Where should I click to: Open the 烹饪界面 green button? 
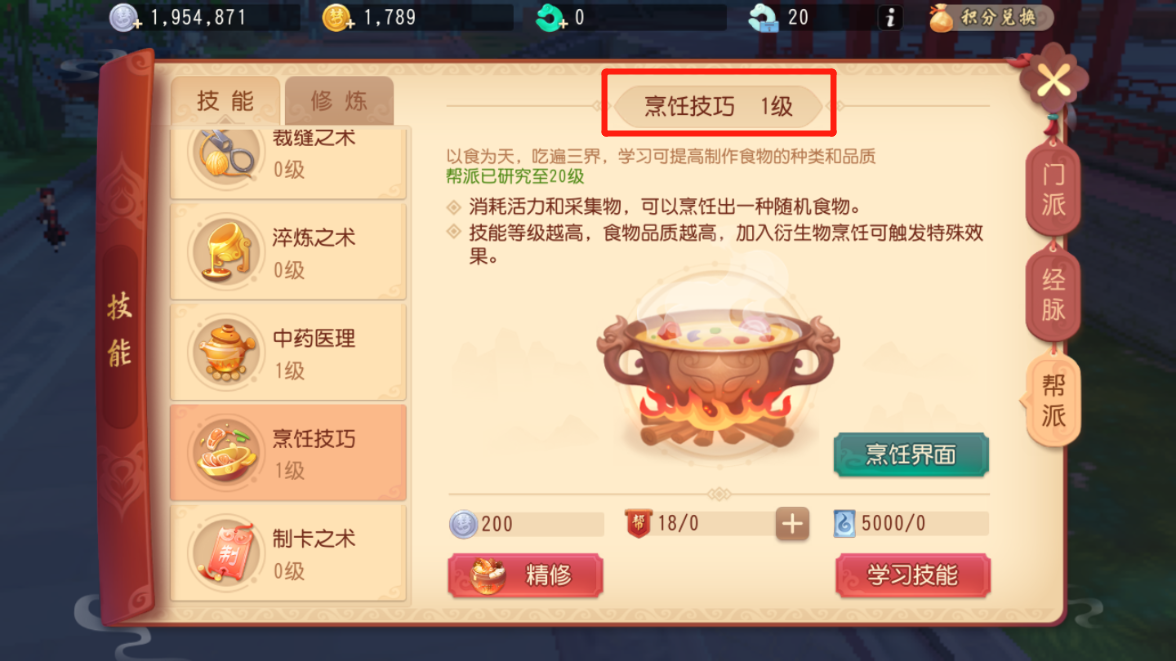(x=911, y=454)
